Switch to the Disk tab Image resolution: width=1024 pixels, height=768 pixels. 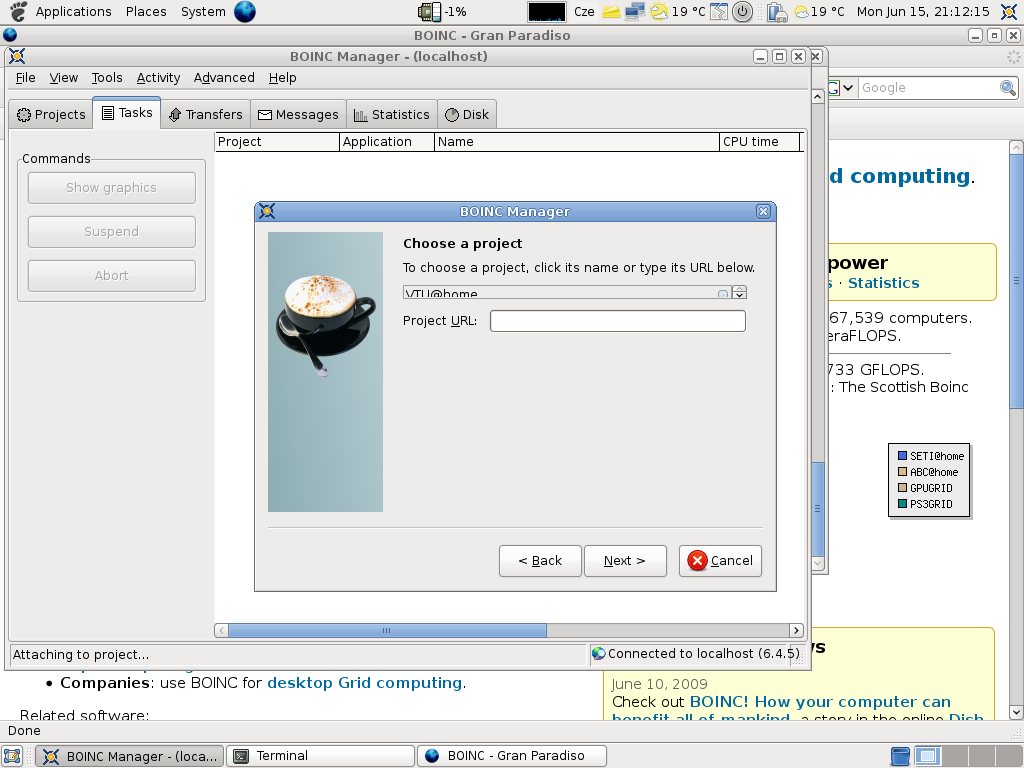pyautogui.click(x=467, y=114)
